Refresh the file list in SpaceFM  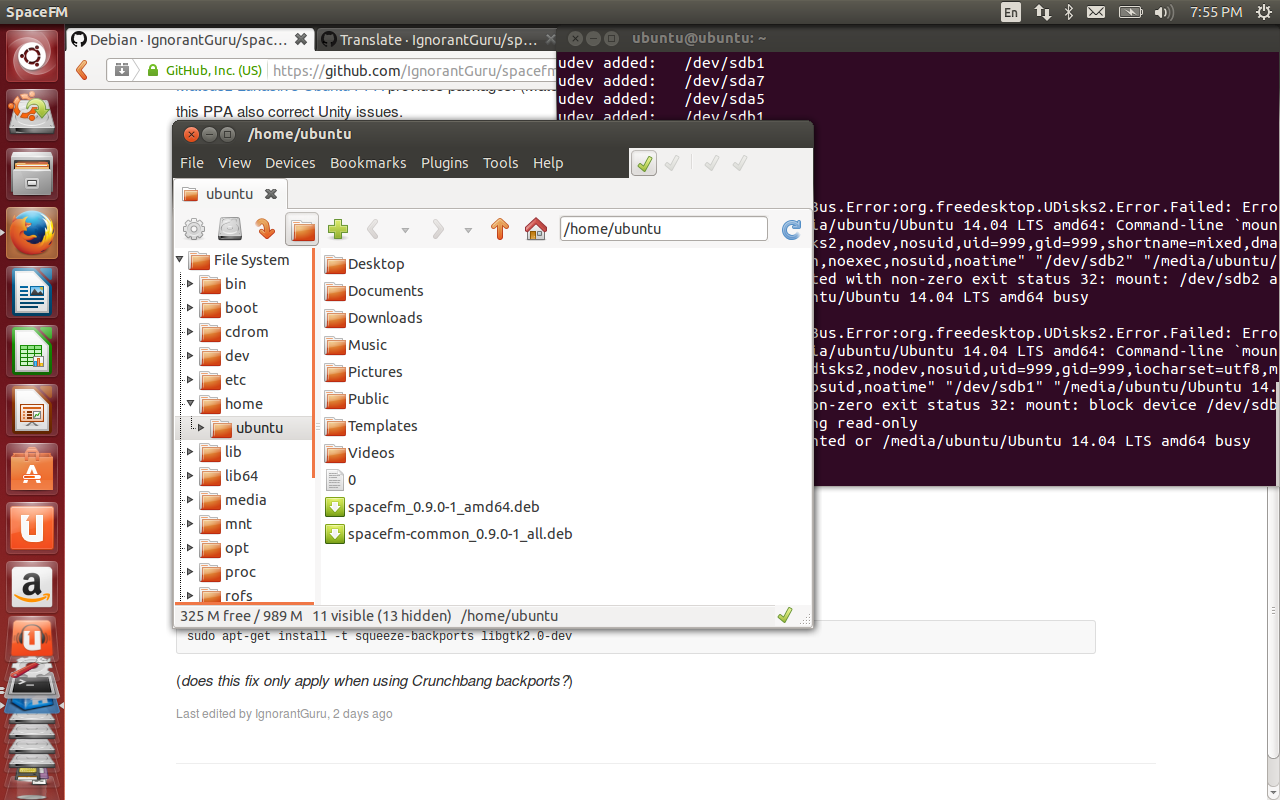(791, 229)
